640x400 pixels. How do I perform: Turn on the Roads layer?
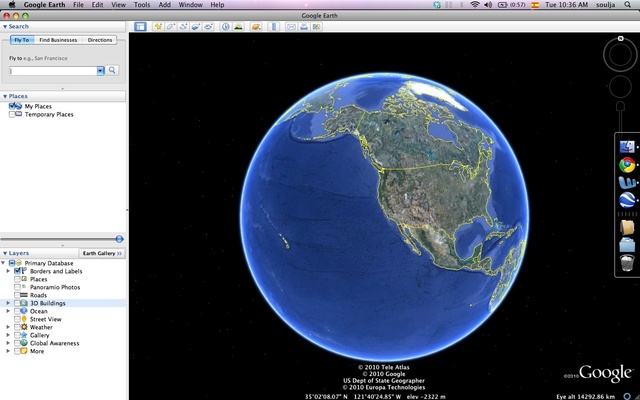coord(17,295)
